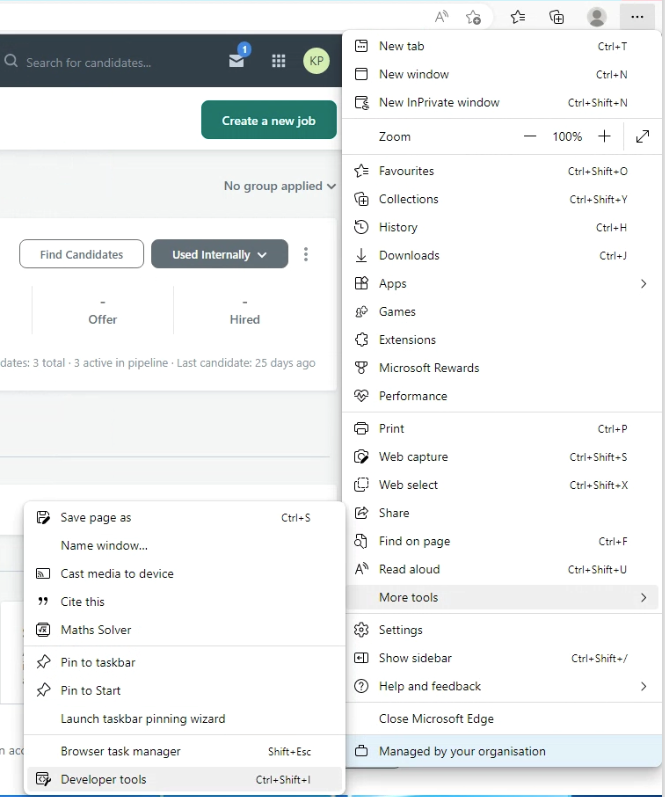Click the Create a new job button
665x797 pixels.
pos(269,120)
